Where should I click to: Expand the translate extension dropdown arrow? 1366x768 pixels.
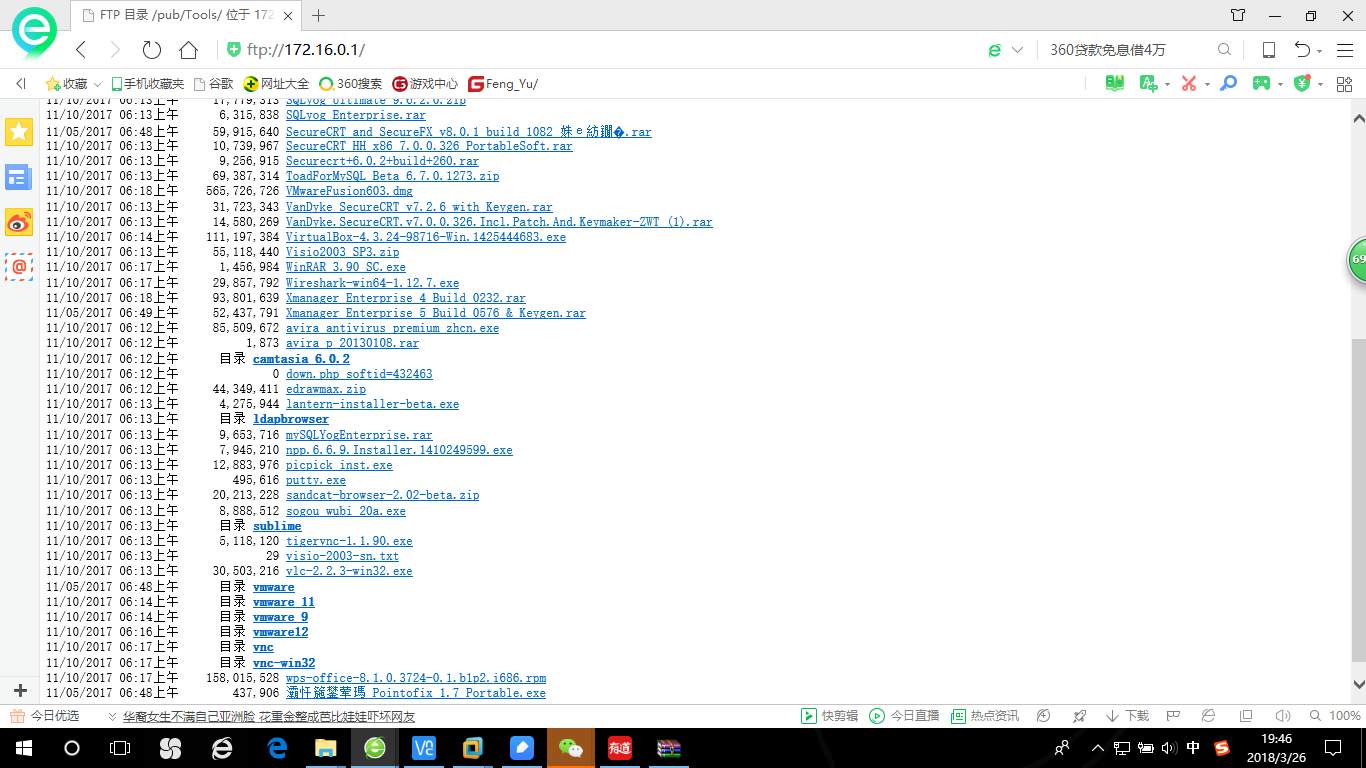click(x=1167, y=85)
